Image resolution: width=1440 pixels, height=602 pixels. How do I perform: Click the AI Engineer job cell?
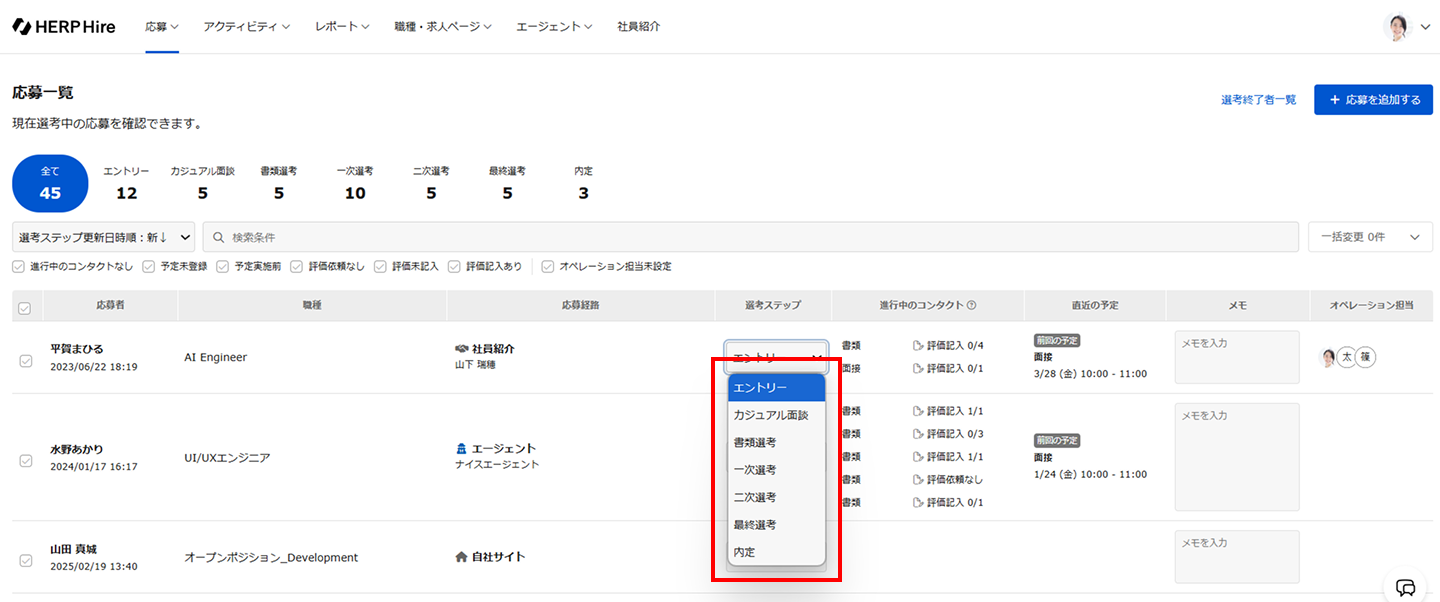(x=215, y=357)
